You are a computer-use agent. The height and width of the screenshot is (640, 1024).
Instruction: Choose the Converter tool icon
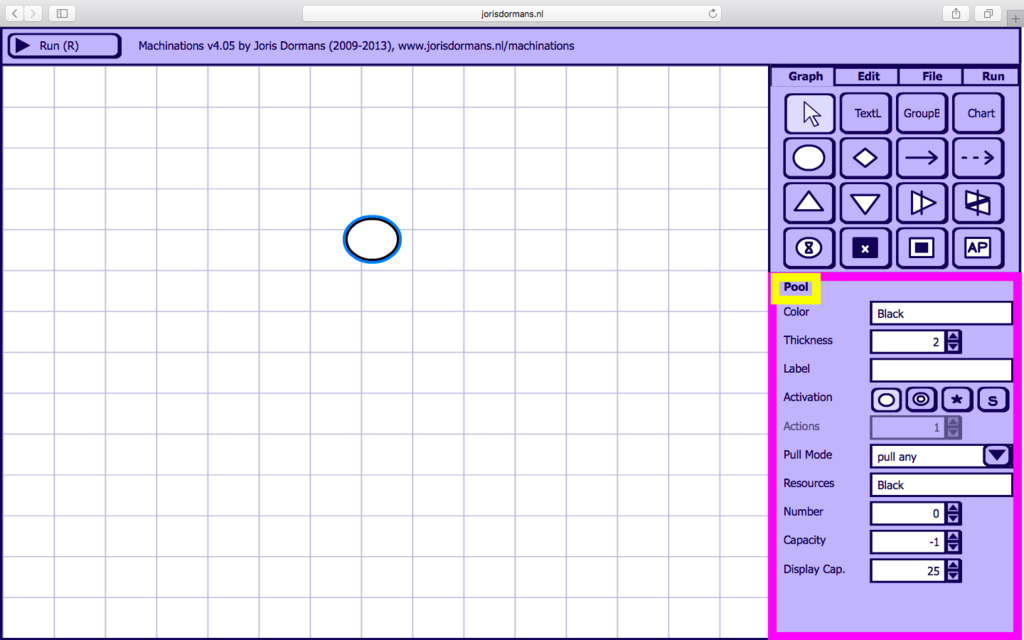pyautogui.click(x=921, y=203)
